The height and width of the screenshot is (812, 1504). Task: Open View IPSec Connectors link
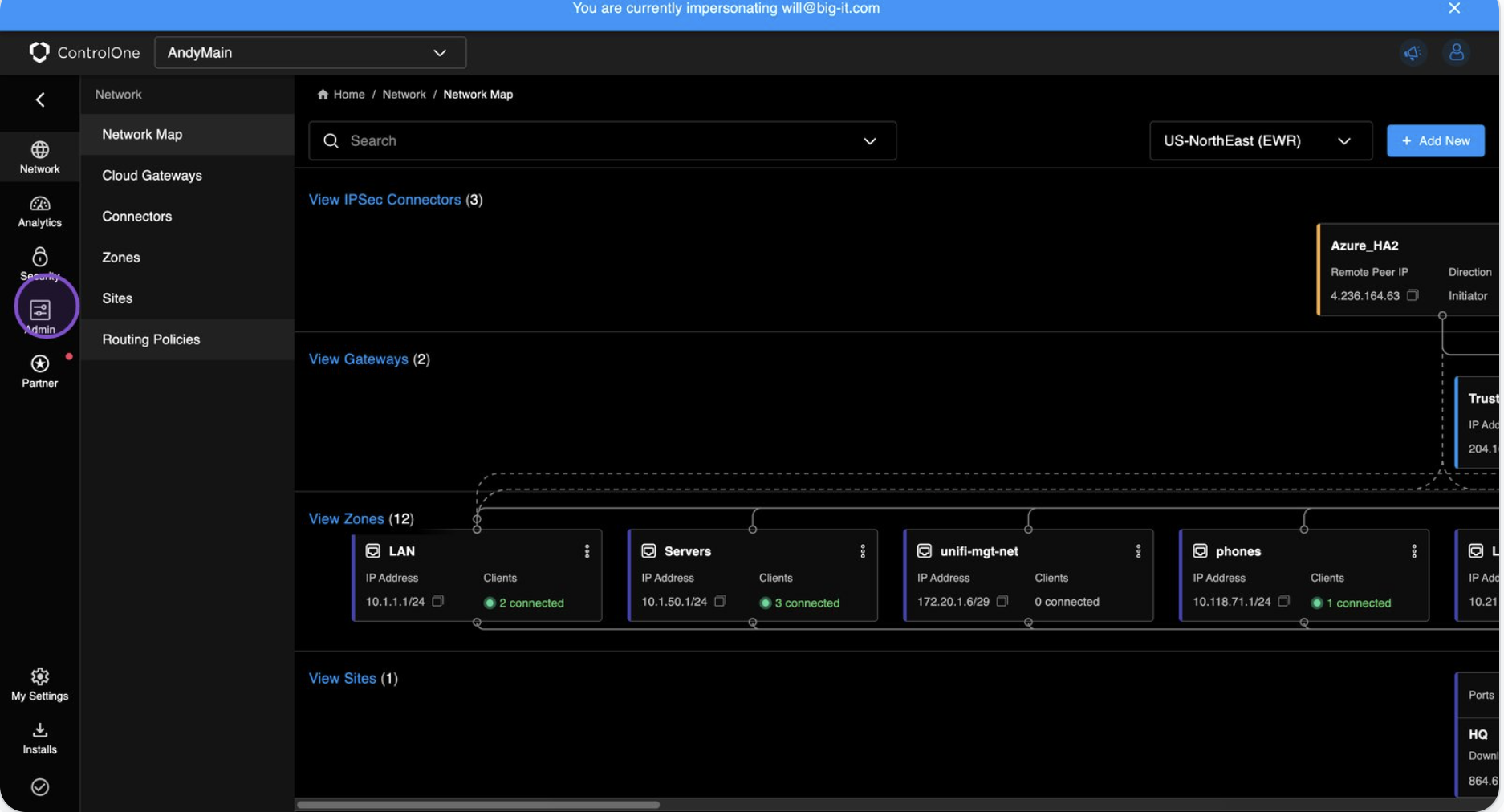click(384, 199)
